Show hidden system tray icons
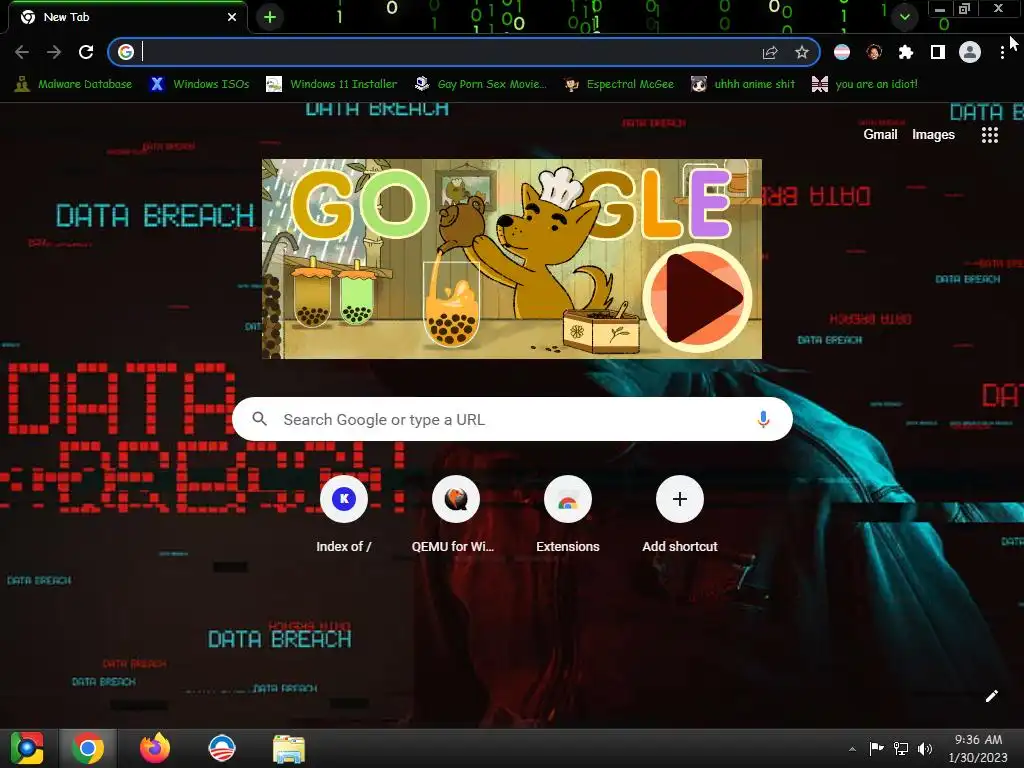Image resolution: width=1024 pixels, height=768 pixels. tap(852, 749)
